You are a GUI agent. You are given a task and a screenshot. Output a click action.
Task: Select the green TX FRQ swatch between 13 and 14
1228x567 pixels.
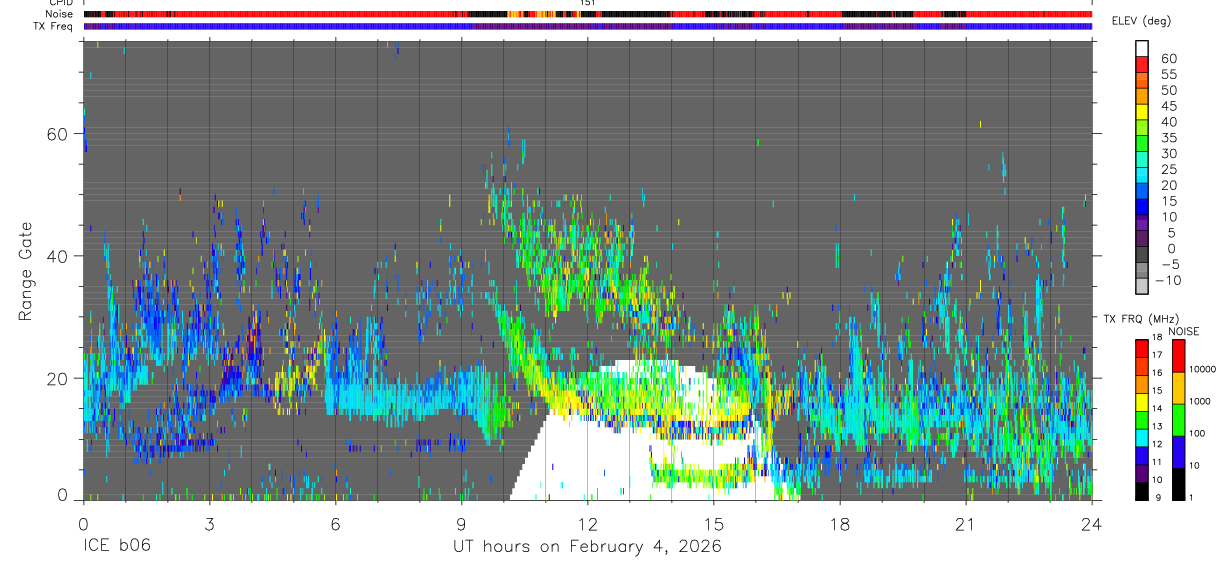(x=1142, y=419)
